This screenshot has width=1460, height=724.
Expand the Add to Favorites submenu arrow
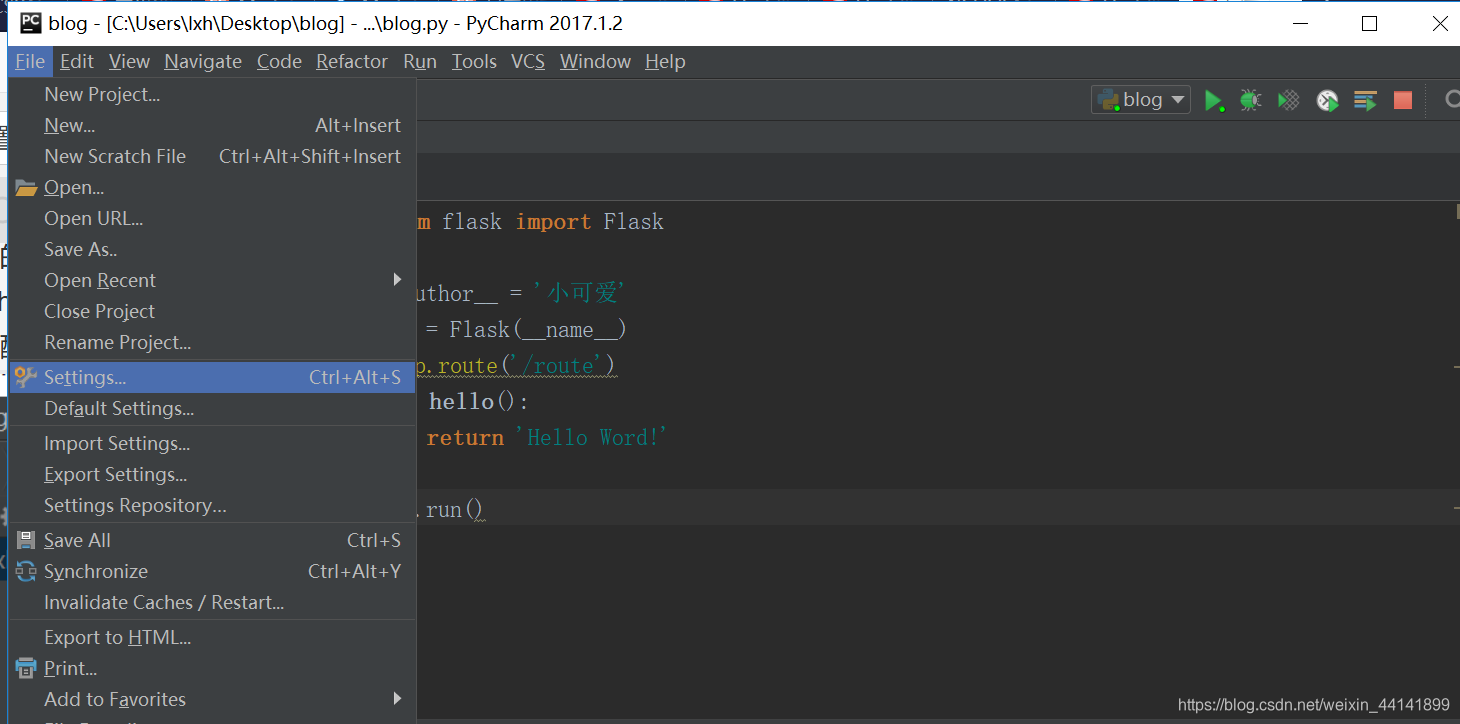pyautogui.click(x=397, y=699)
